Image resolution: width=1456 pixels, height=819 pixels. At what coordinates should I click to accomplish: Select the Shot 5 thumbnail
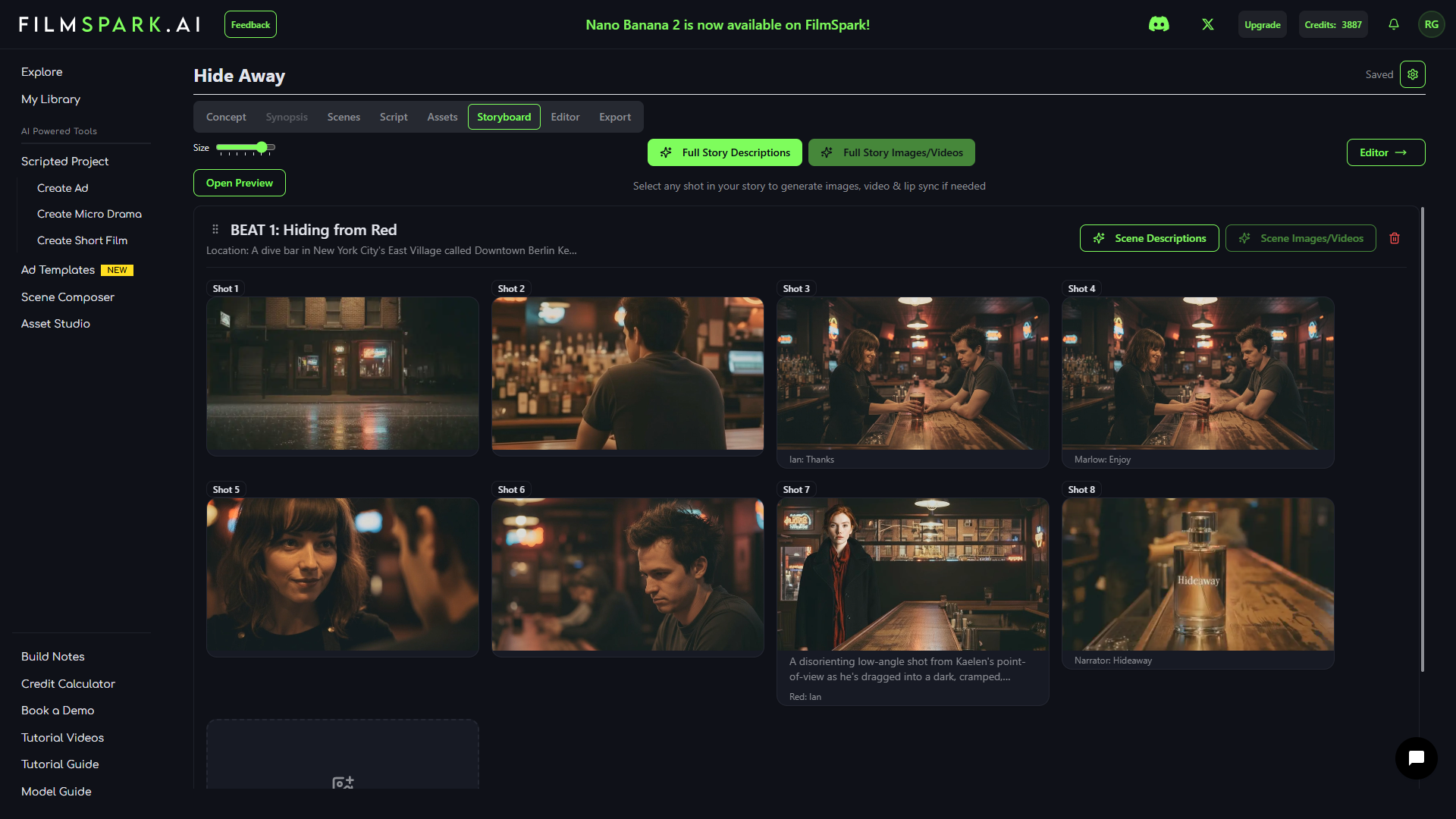[342, 576]
